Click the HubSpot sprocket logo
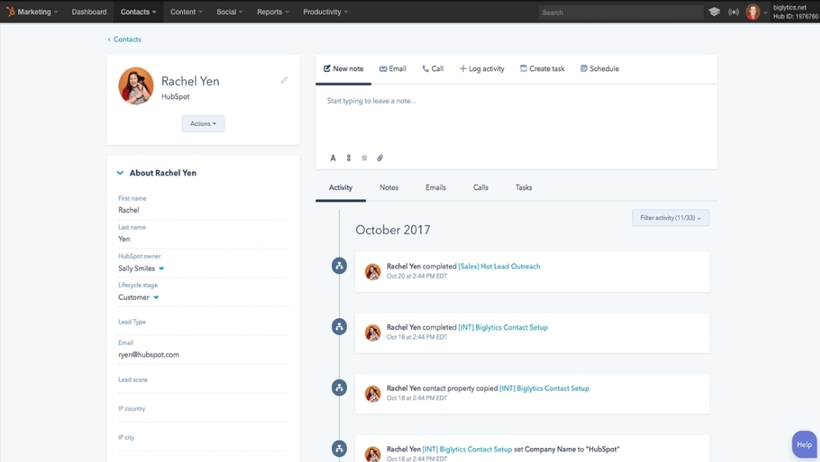This screenshot has height=462, width=820. pyautogui.click(x=10, y=12)
